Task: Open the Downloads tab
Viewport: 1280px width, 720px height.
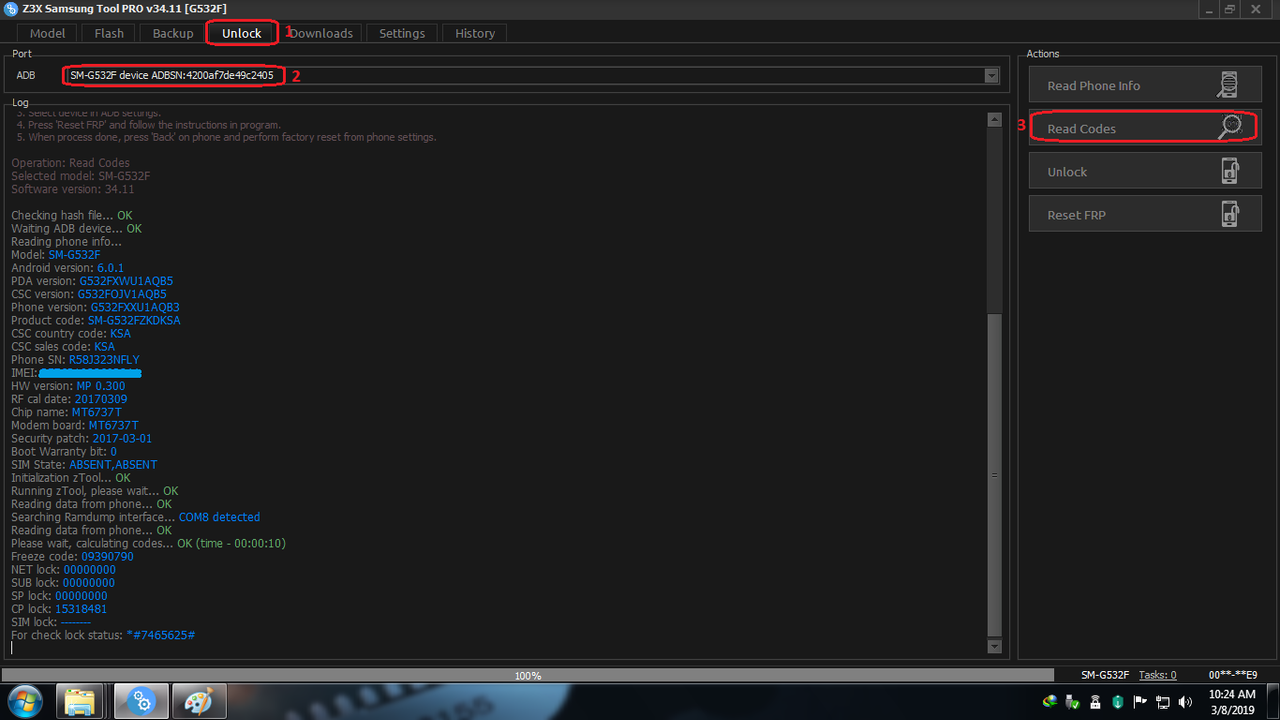Action: 321,33
